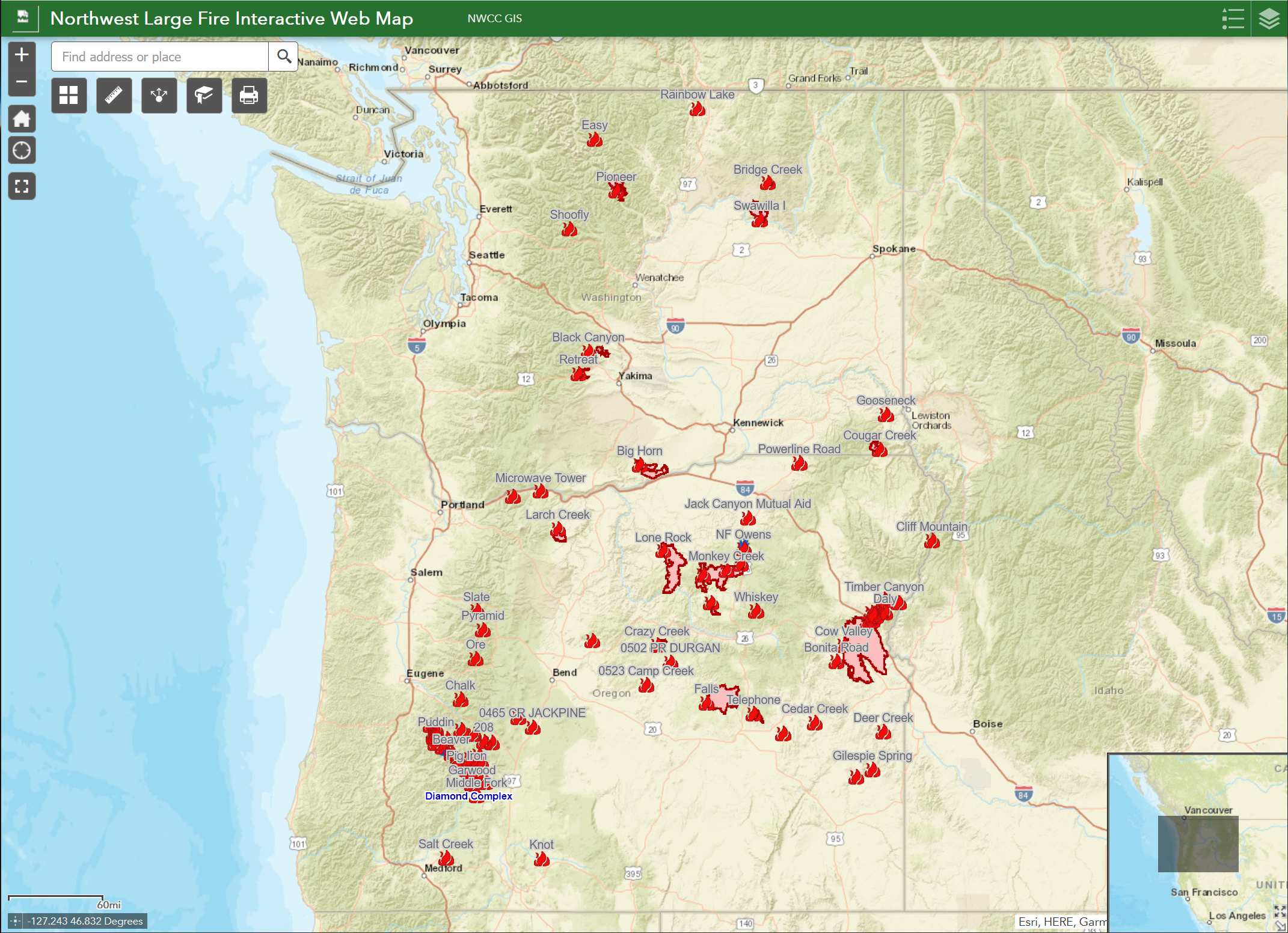Toggle the coordinate capture button

(x=16, y=921)
